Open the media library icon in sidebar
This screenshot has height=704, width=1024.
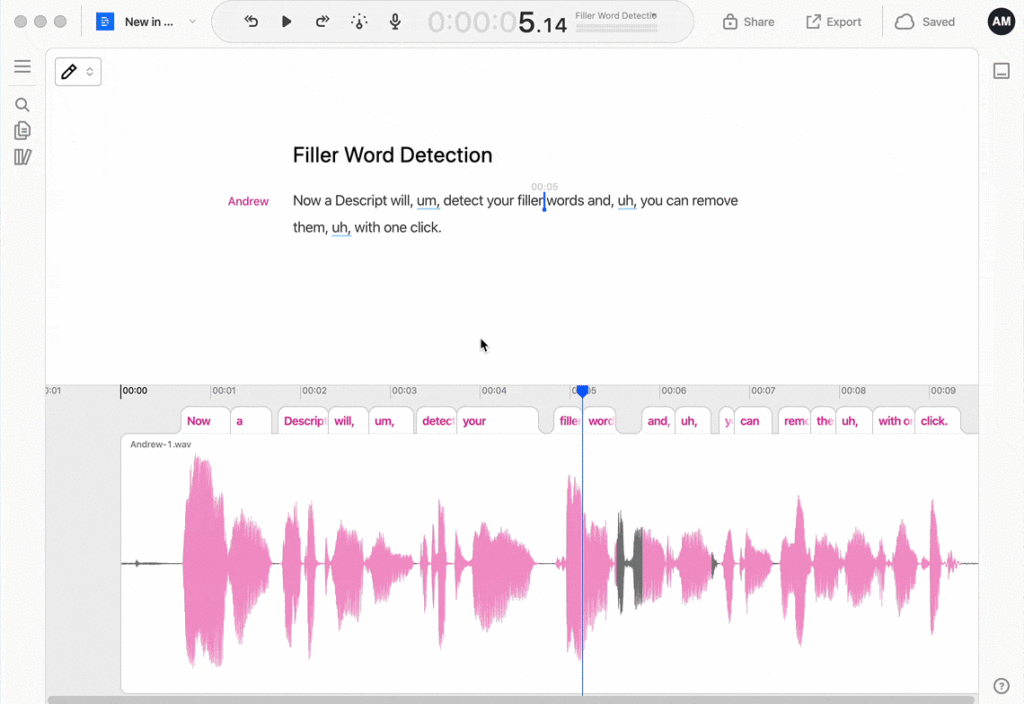[x=22, y=157]
